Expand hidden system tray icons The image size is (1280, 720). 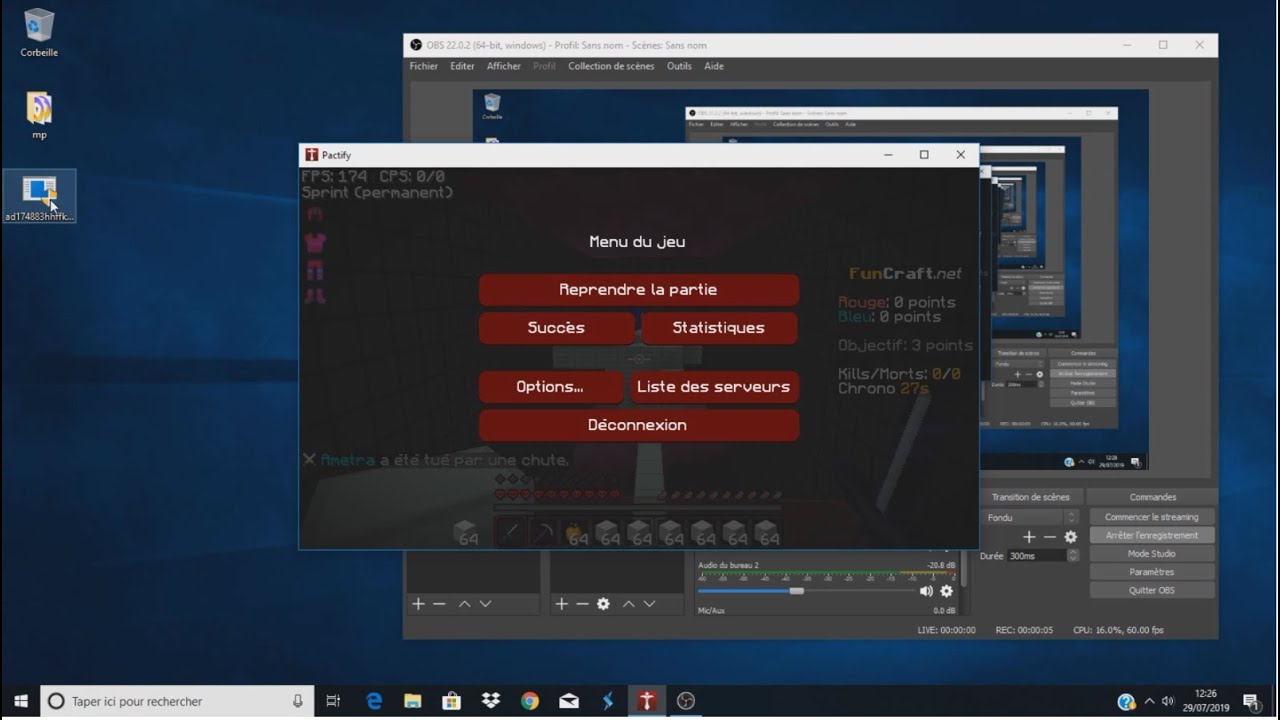(1149, 702)
